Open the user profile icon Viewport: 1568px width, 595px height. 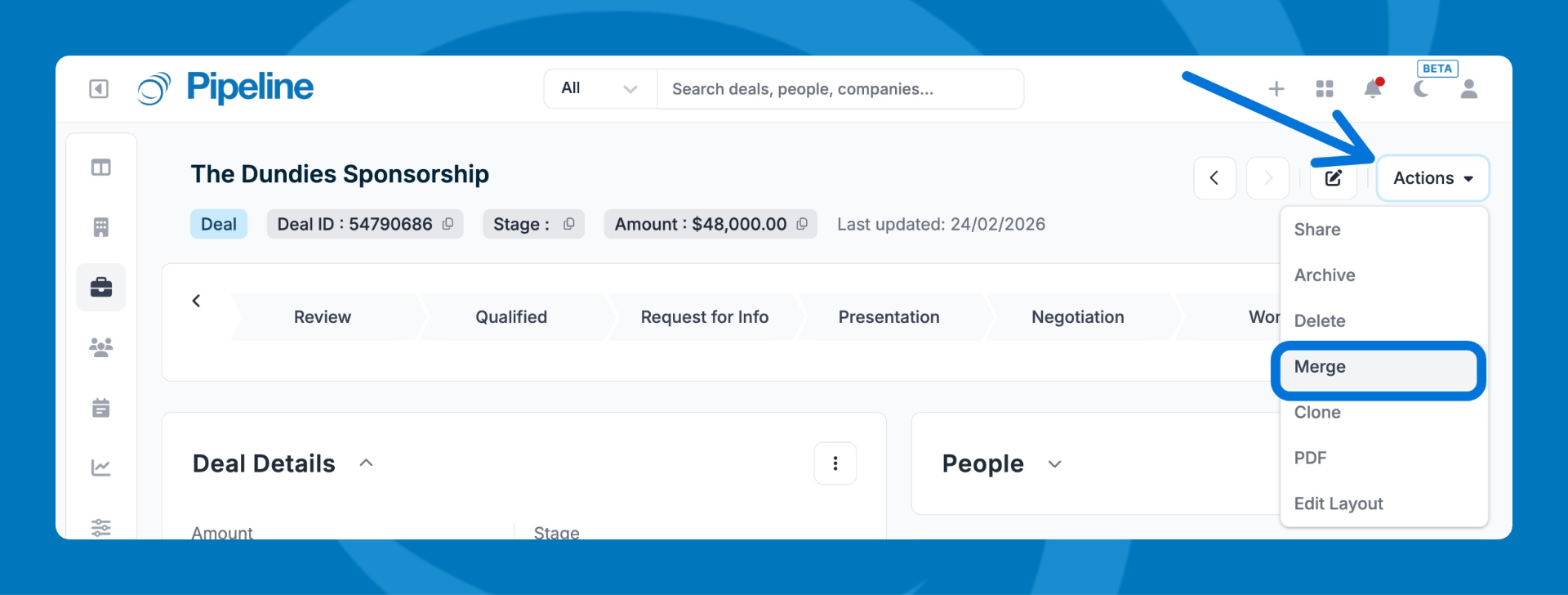click(x=1469, y=88)
